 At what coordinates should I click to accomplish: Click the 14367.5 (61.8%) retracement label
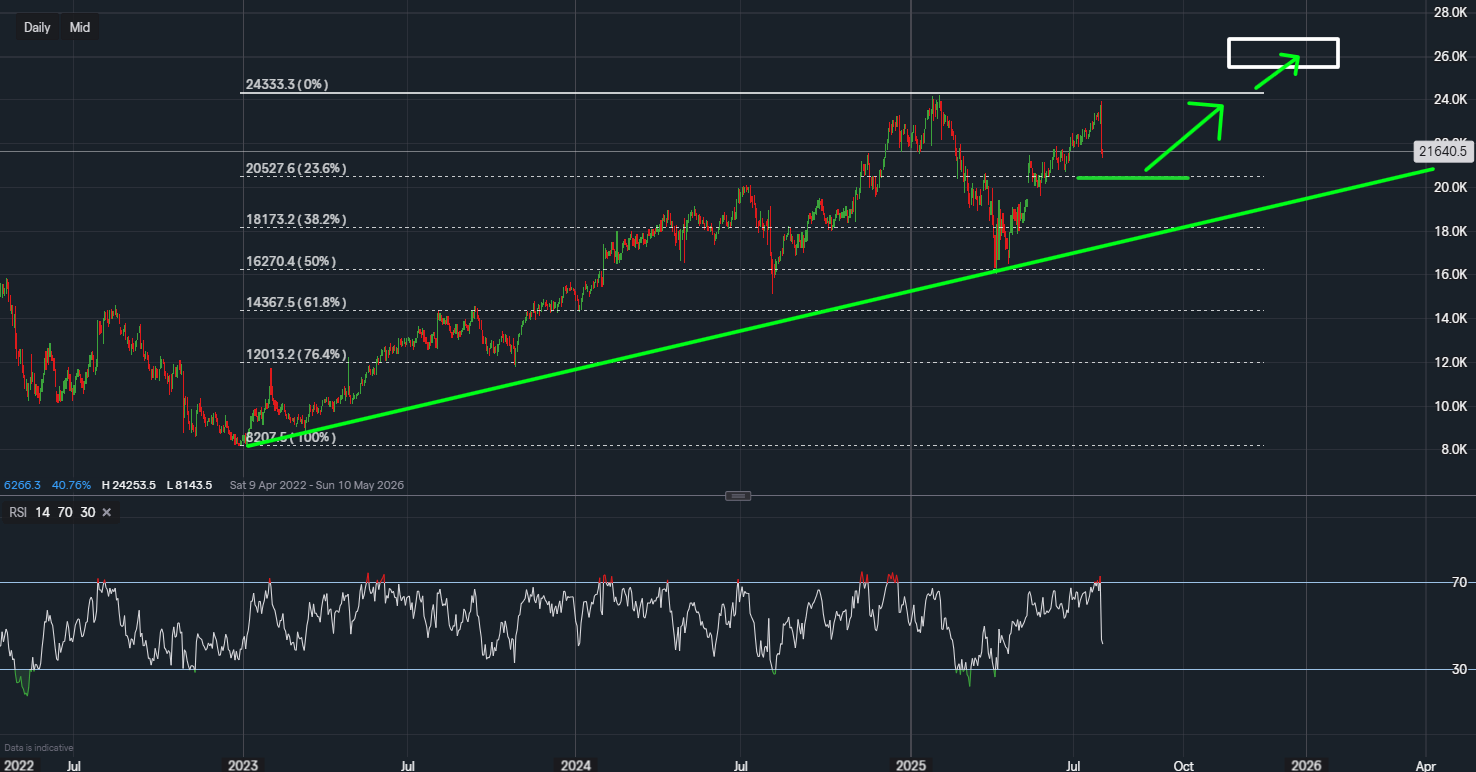(295, 303)
